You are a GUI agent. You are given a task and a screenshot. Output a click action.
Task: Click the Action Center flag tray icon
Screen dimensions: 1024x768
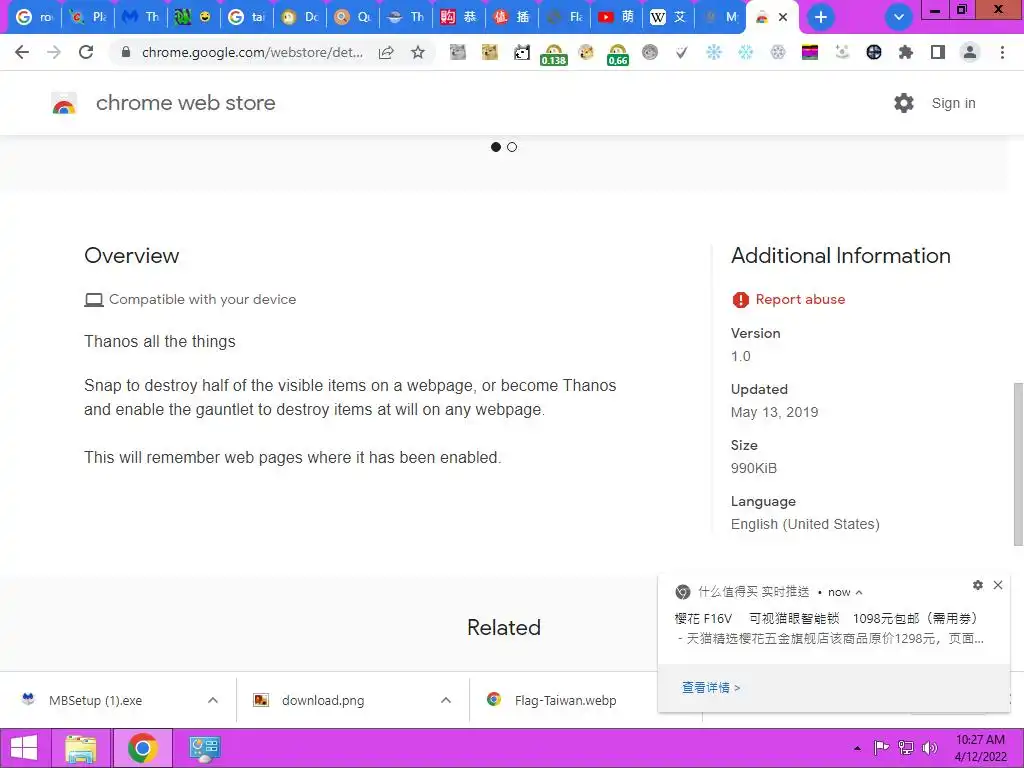(881, 748)
